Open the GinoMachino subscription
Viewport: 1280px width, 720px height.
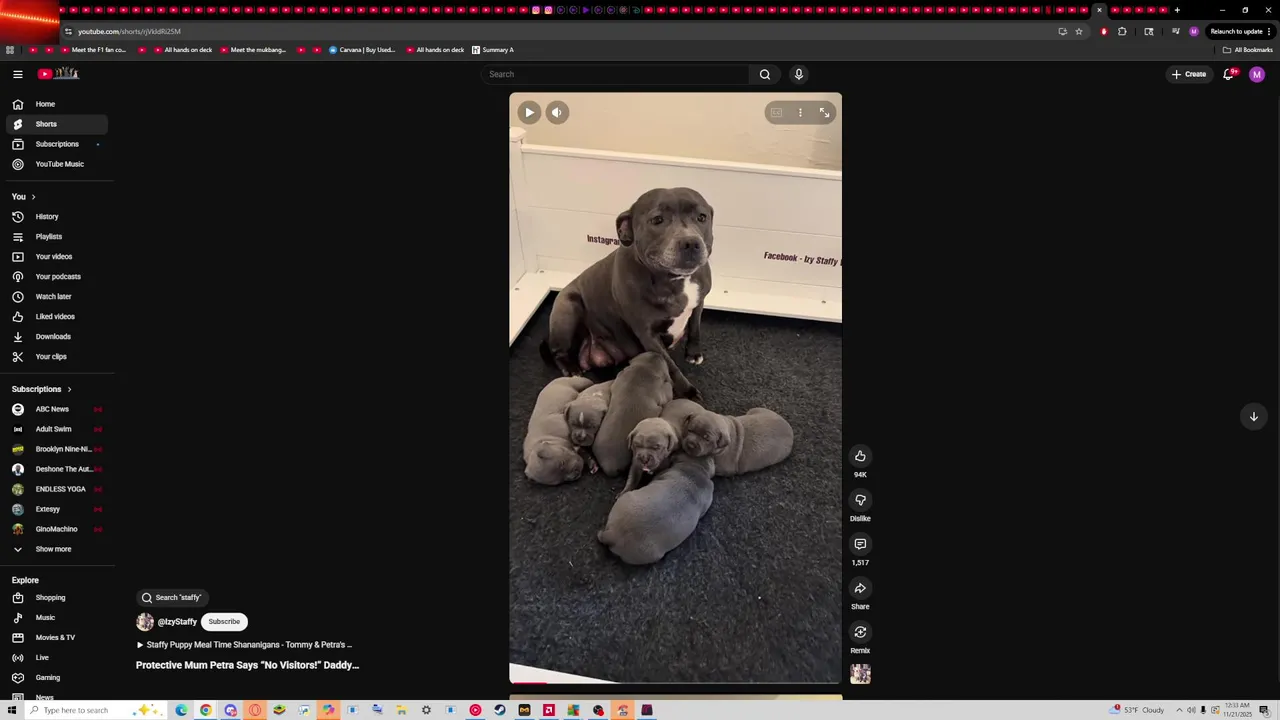click(x=56, y=529)
